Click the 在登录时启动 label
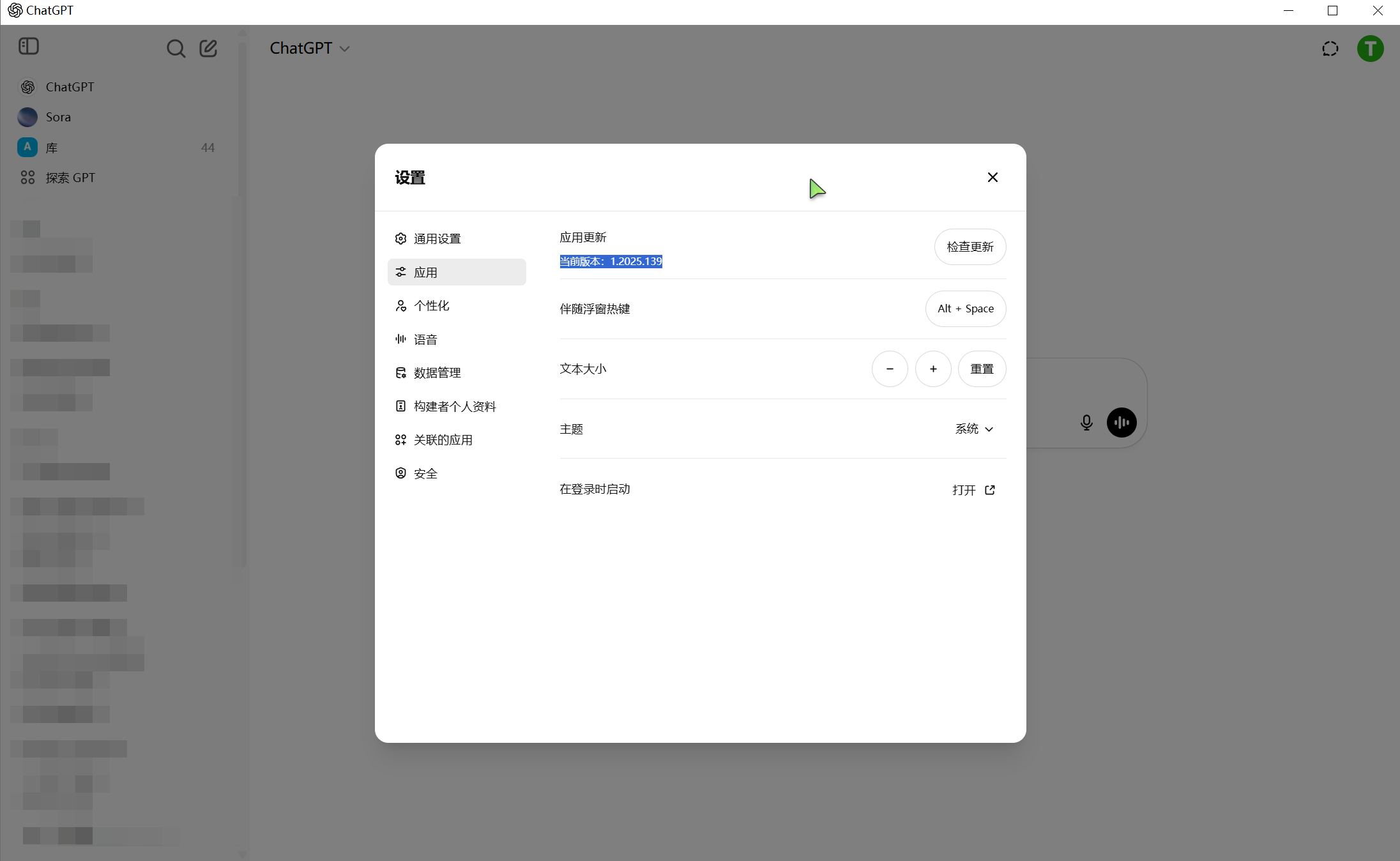 pos(595,489)
